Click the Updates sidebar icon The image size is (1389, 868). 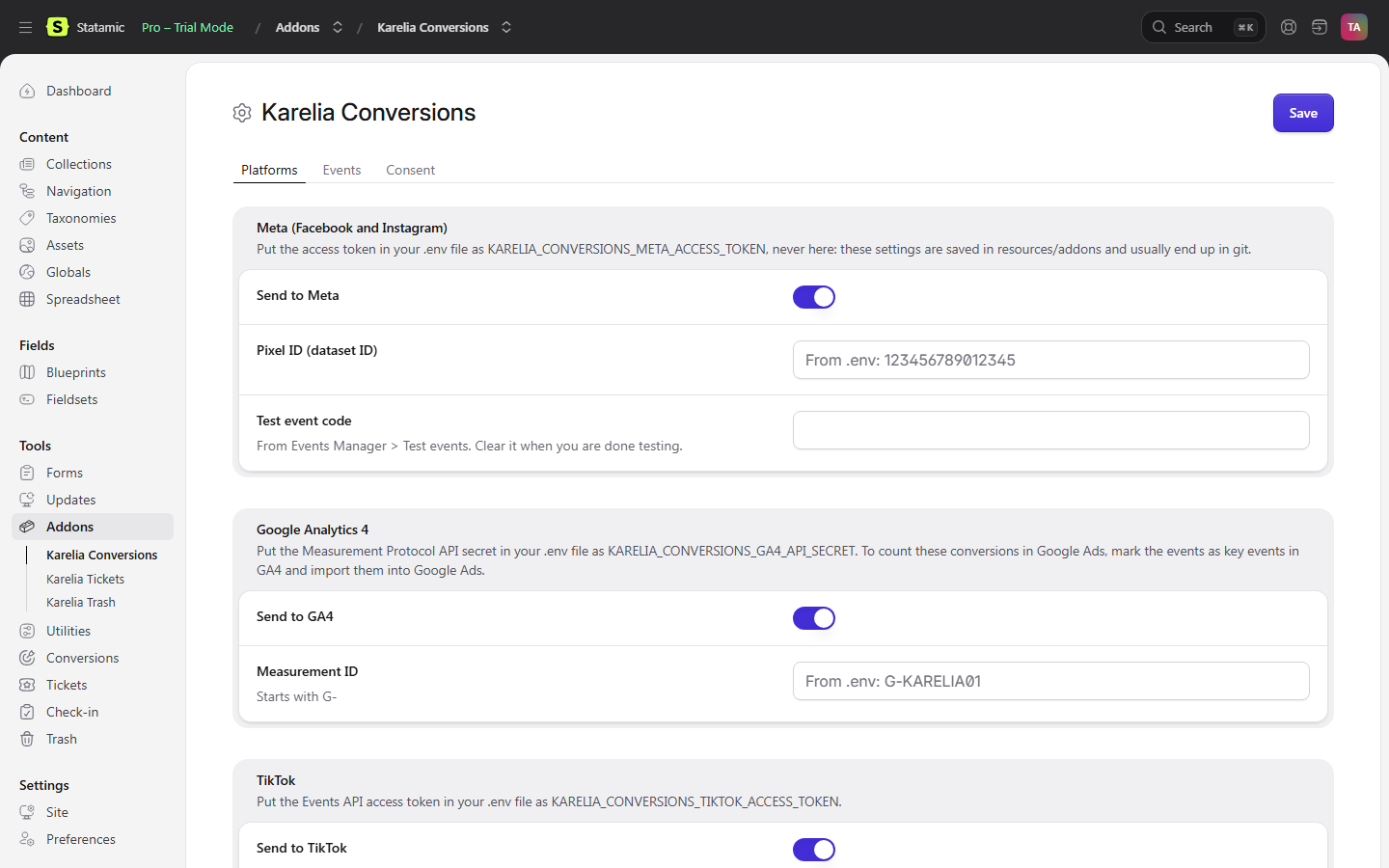click(x=27, y=500)
